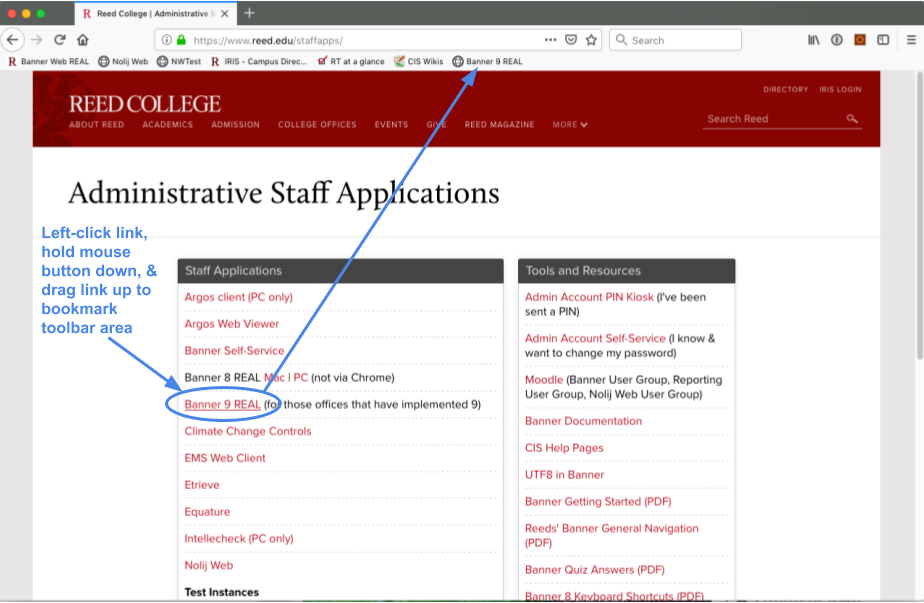Open the Argos Web Viewer link
Image resolution: width=924 pixels, height=603 pixels.
(232, 324)
